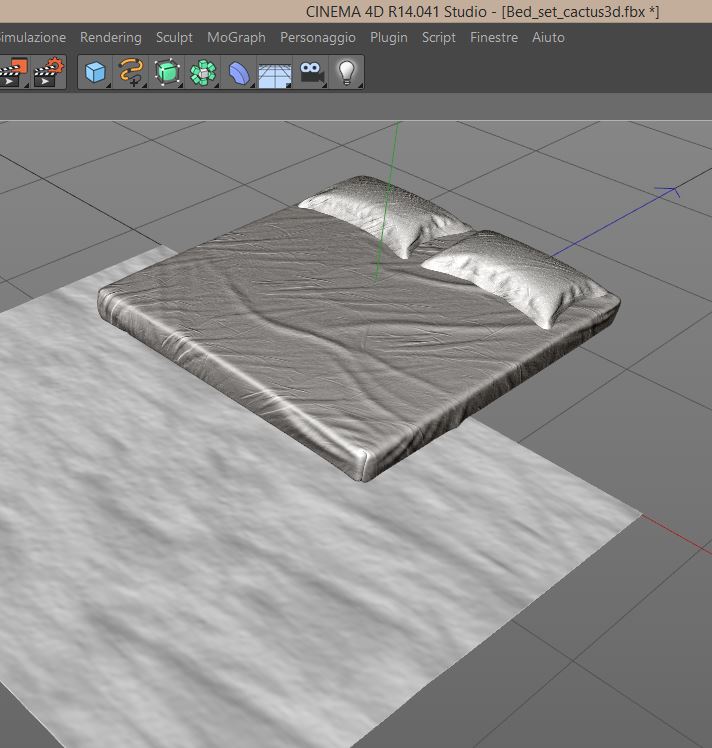This screenshot has height=748, width=712.
Task: Open the Personaggio menu
Action: [318, 38]
